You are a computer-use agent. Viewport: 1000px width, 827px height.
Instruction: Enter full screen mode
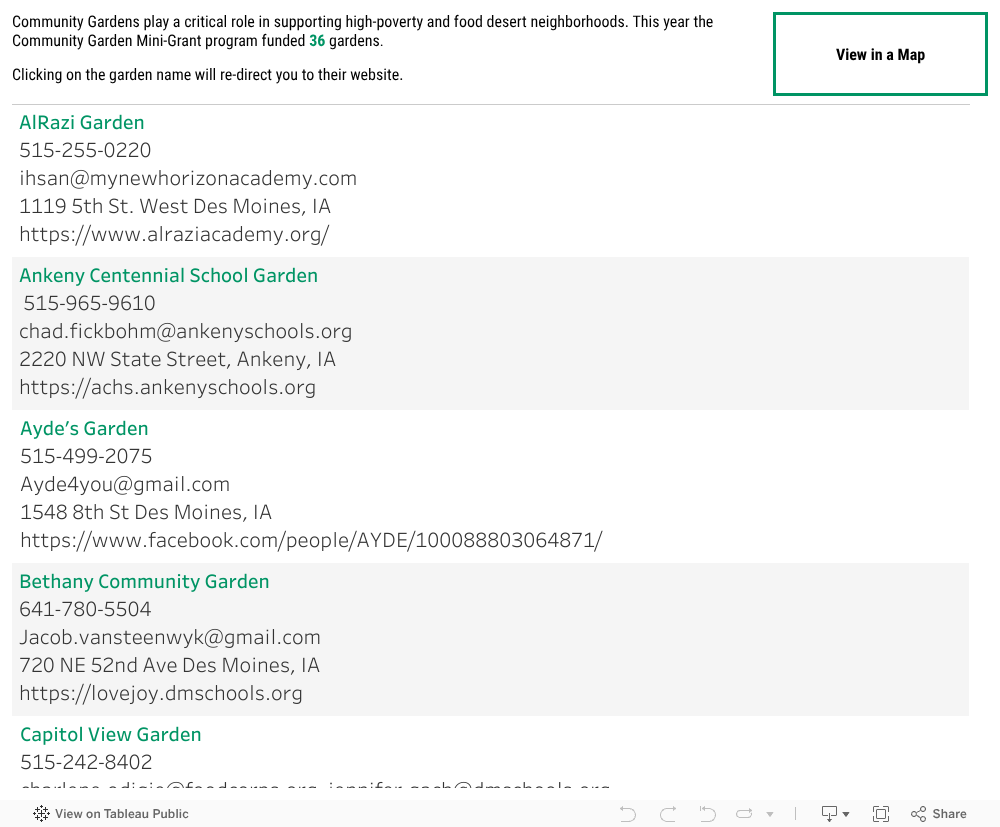pyautogui.click(x=881, y=814)
